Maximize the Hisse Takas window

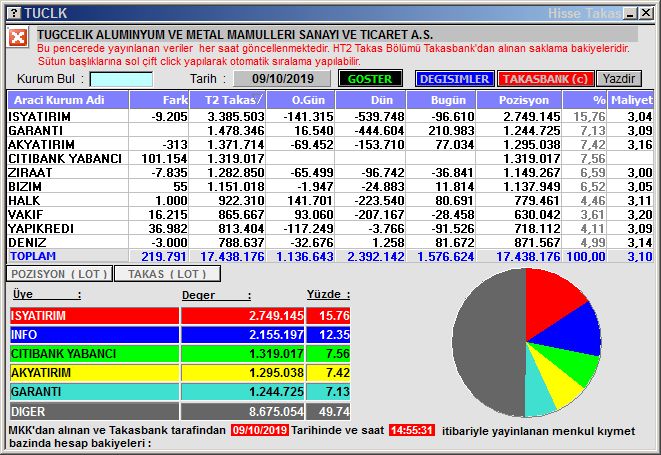click(631, 12)
